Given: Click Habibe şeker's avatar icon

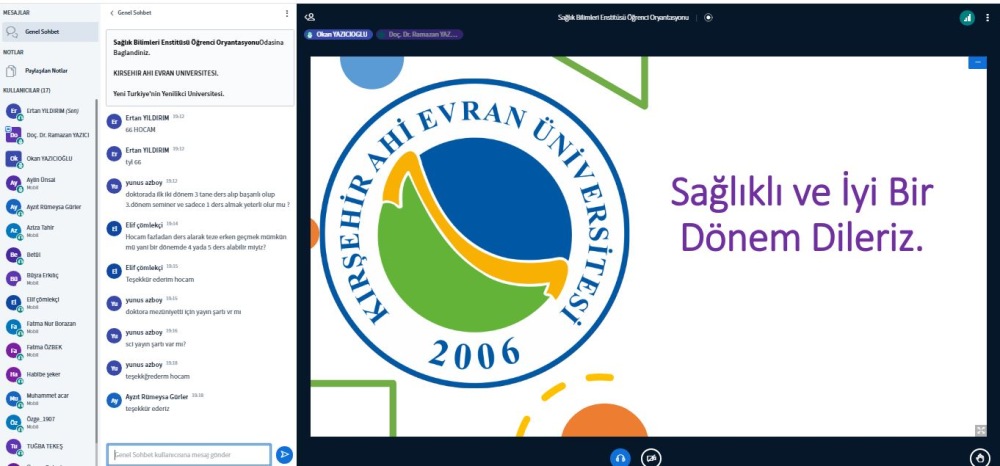Looking at the screenshot, I should [x=13, y=374].
